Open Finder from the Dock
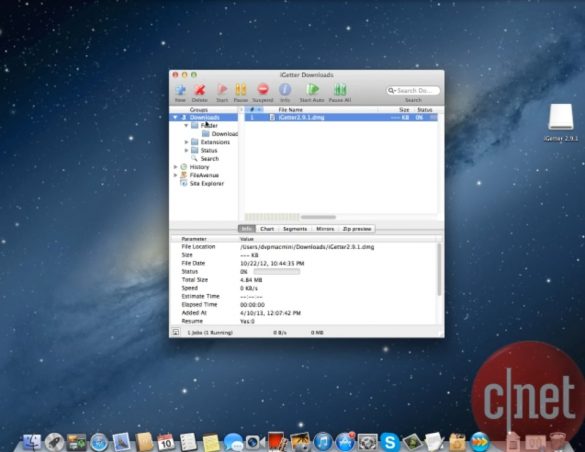The width and height of the screenshot is (585, 452). [32, 442]
